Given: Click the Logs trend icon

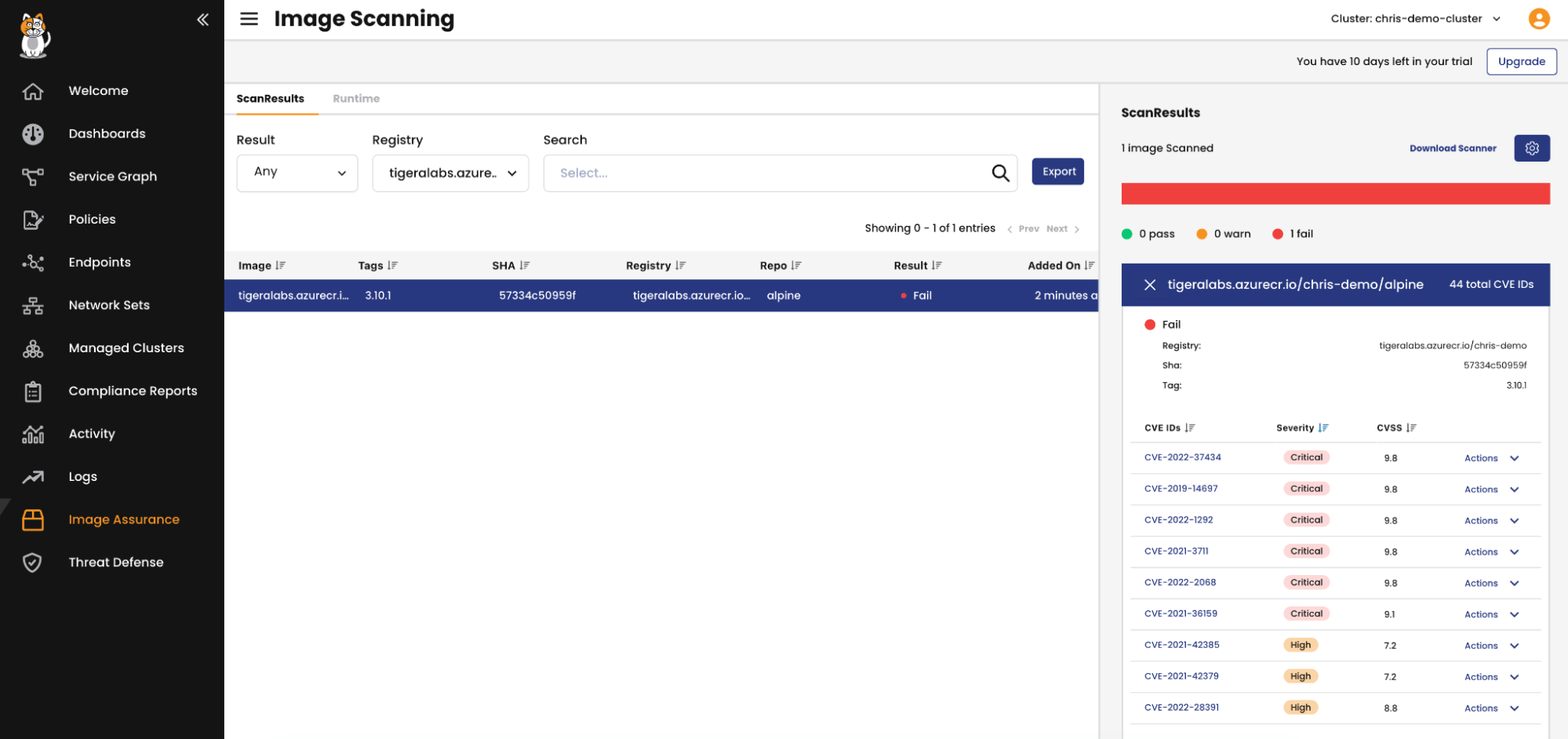Looking at the screenshot, I should click(33, 477).
